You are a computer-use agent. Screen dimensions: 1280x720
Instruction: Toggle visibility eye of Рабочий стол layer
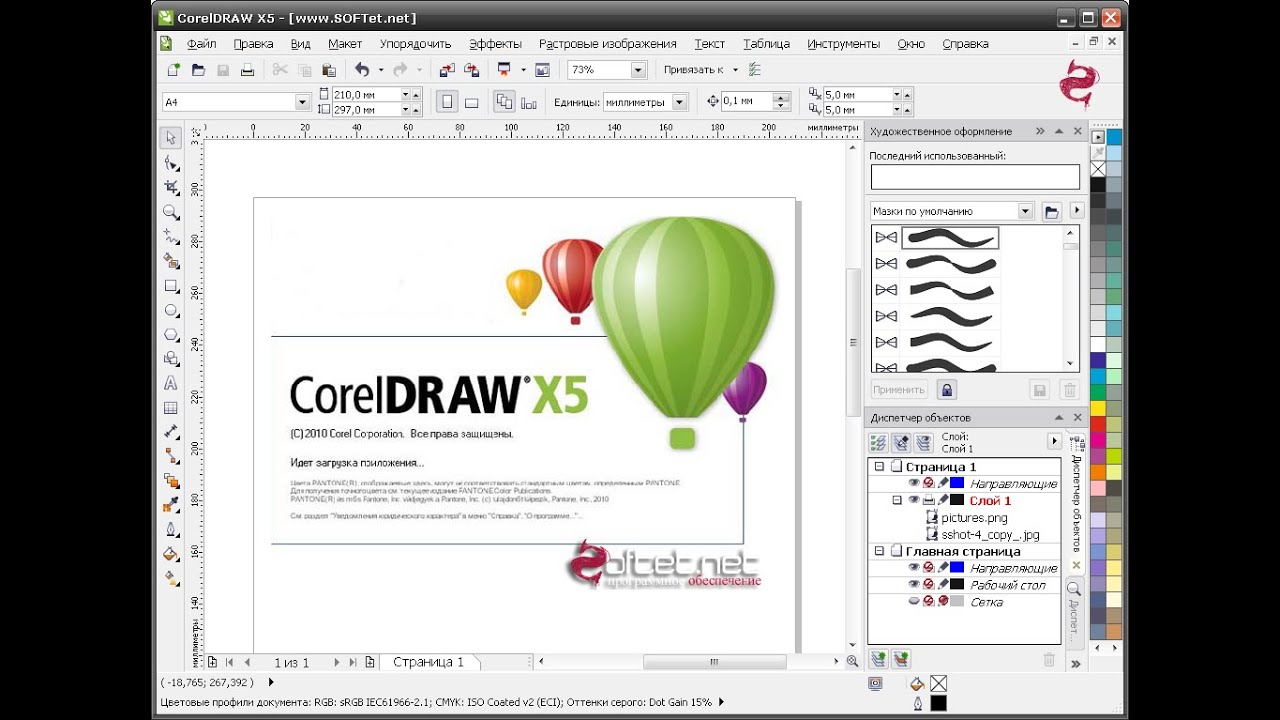click(x=913, y=584)
